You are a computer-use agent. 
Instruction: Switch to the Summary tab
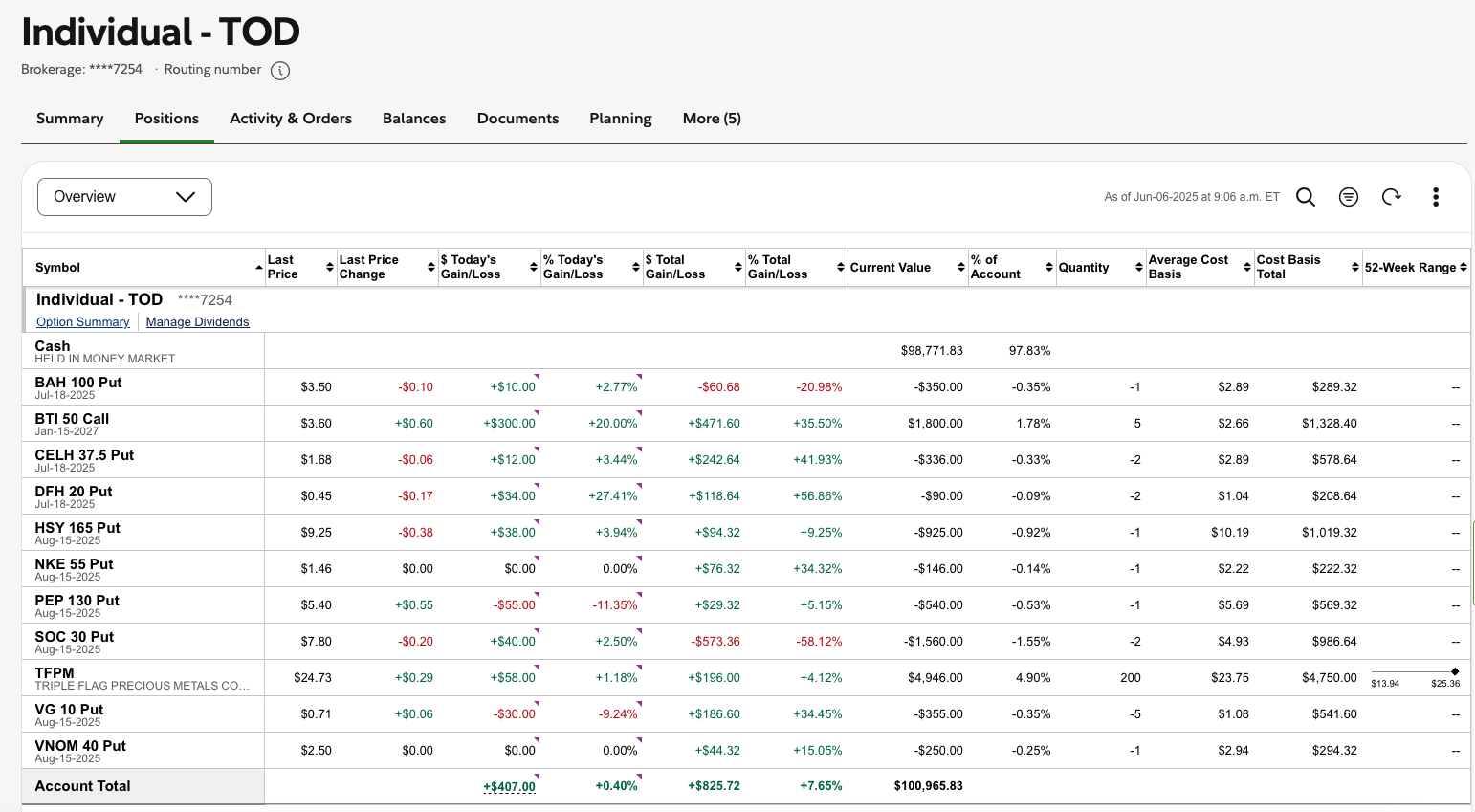[70, 119]
